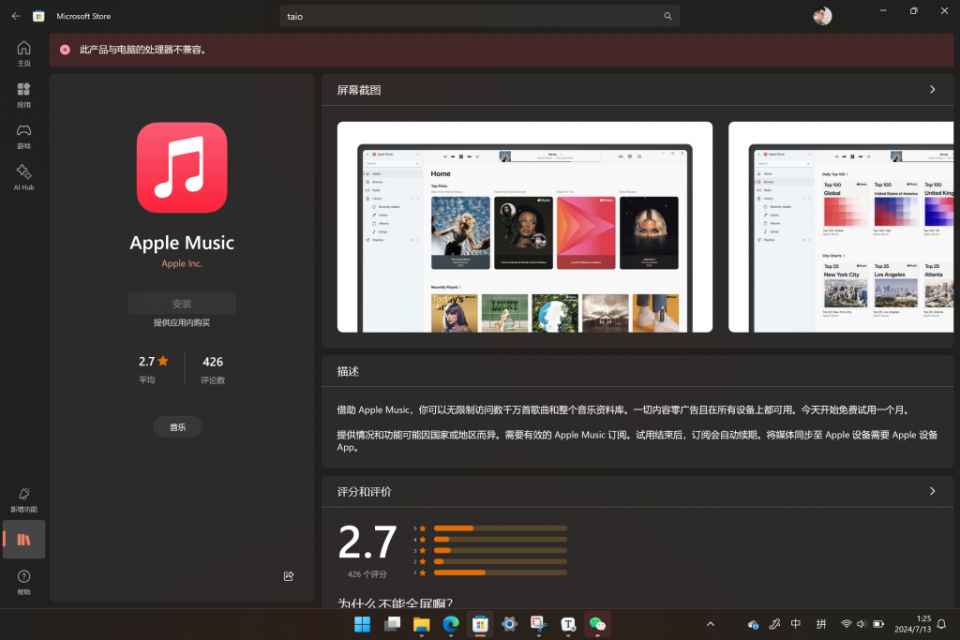Click the back arrow in the title bar
The image size is (960, 640).
tap(14, 15)
